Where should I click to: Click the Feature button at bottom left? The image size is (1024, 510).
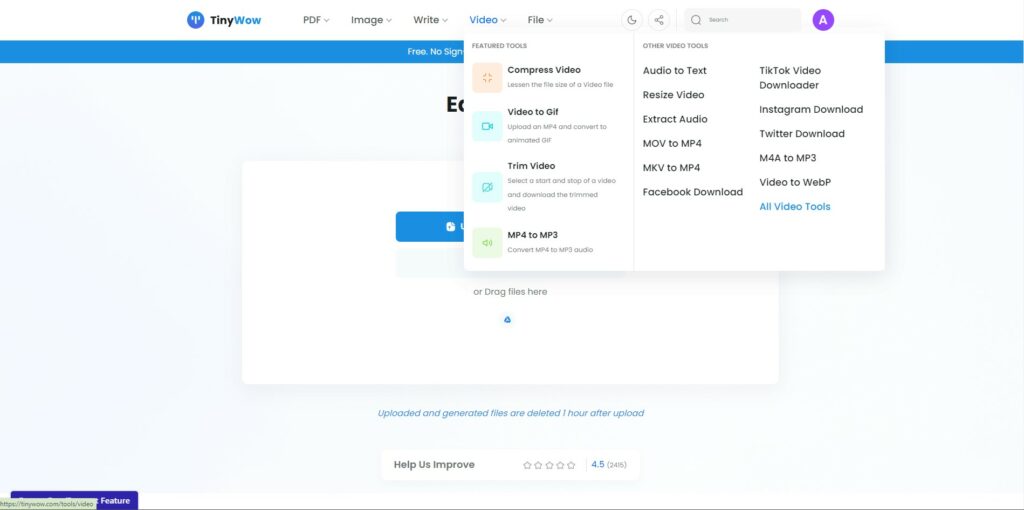(74, 500)
